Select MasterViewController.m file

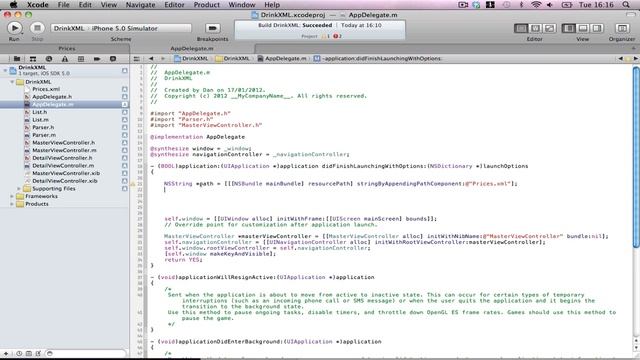64,150
